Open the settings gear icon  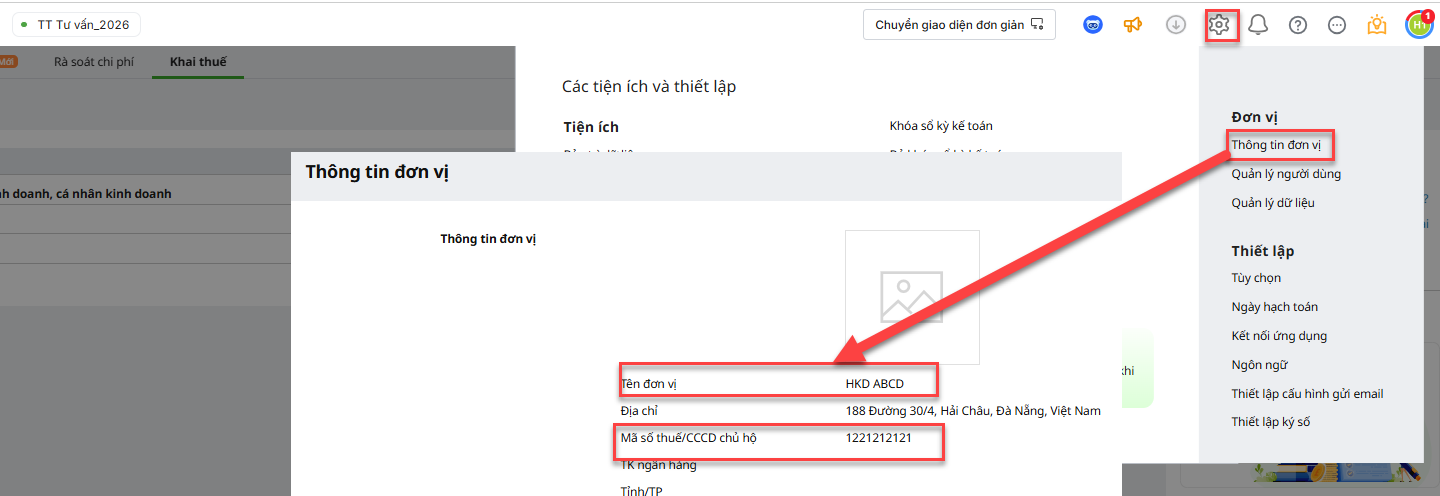coord(1218,25)
